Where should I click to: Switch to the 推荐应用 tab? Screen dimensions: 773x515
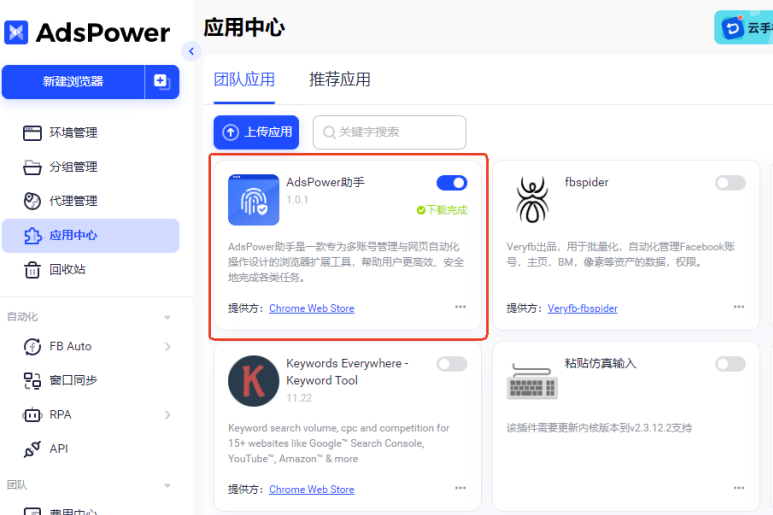coord(340,79)
